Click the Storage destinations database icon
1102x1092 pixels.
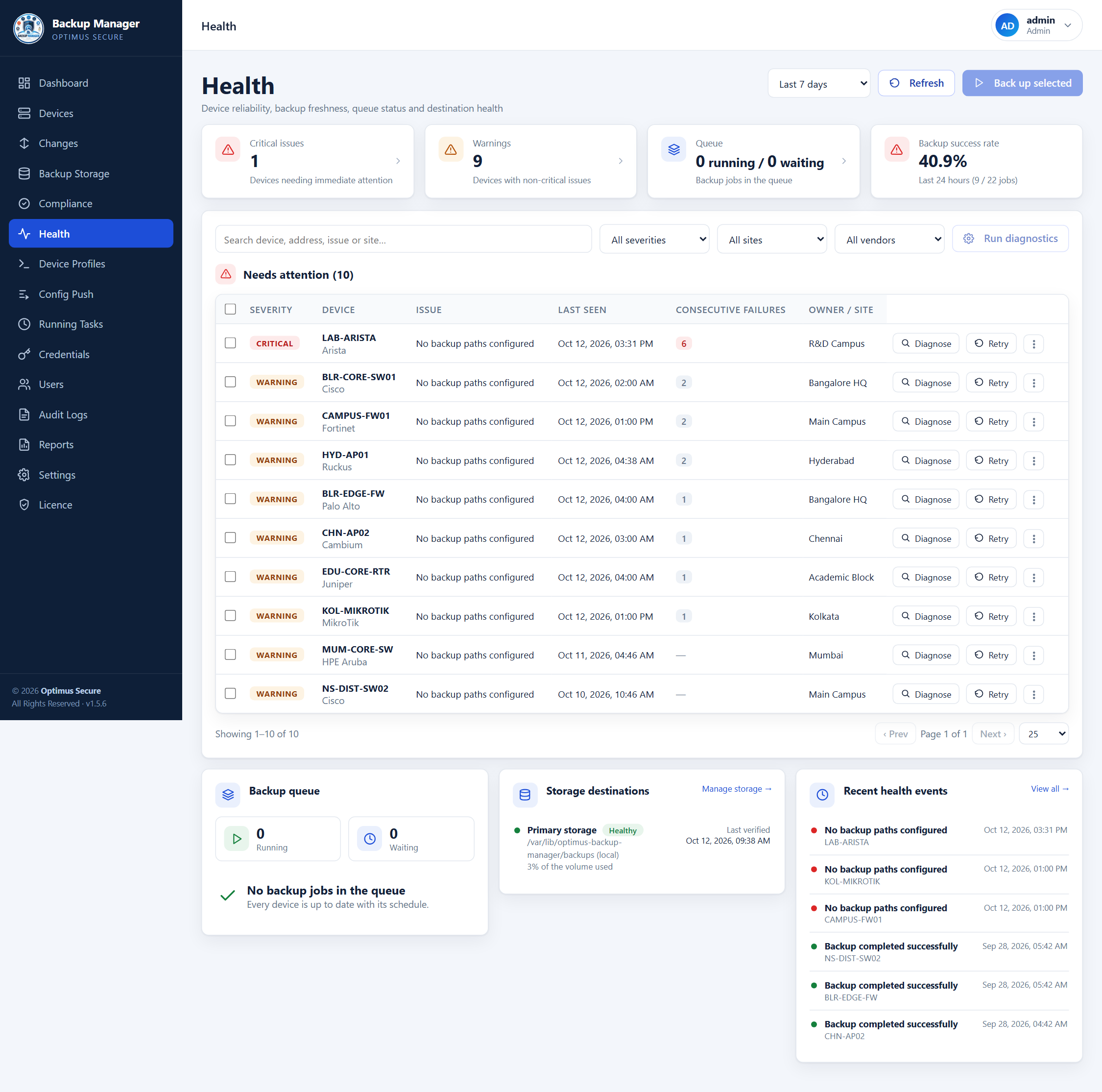525,794
